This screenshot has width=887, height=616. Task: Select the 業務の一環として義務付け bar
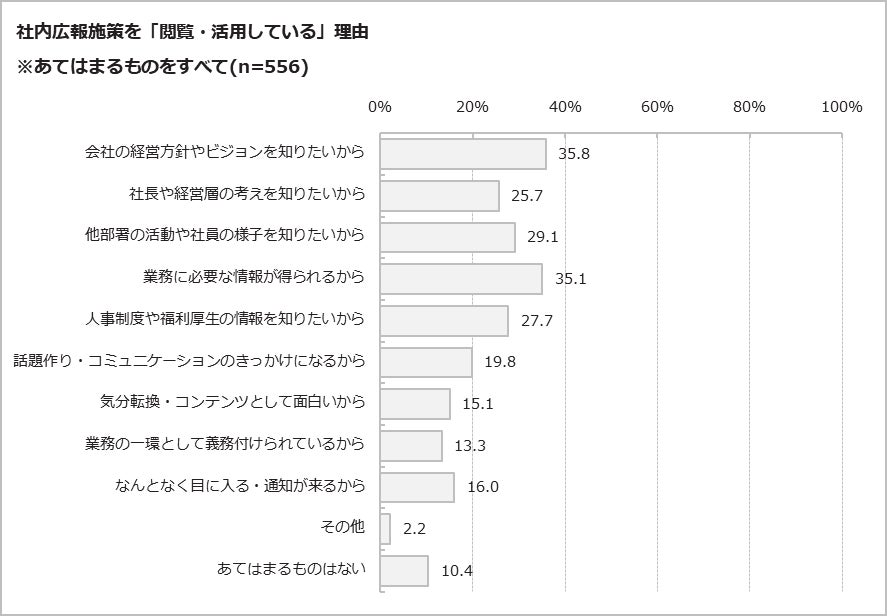[411, 445]
